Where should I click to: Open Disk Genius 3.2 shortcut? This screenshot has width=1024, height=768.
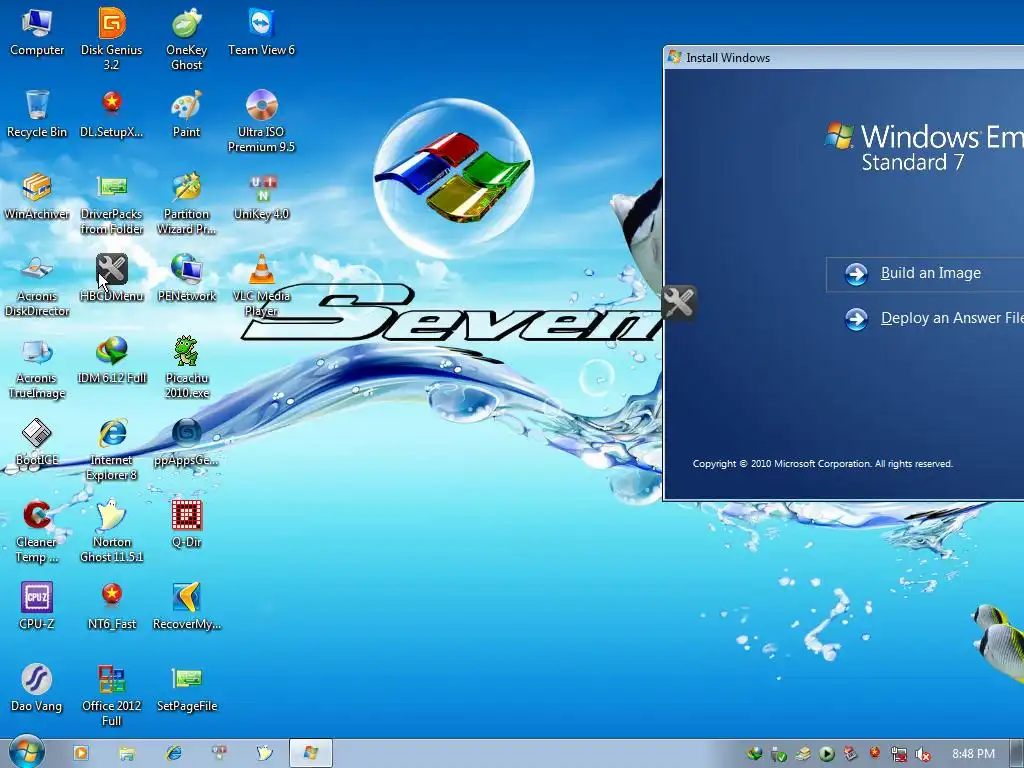pos(112,38)
